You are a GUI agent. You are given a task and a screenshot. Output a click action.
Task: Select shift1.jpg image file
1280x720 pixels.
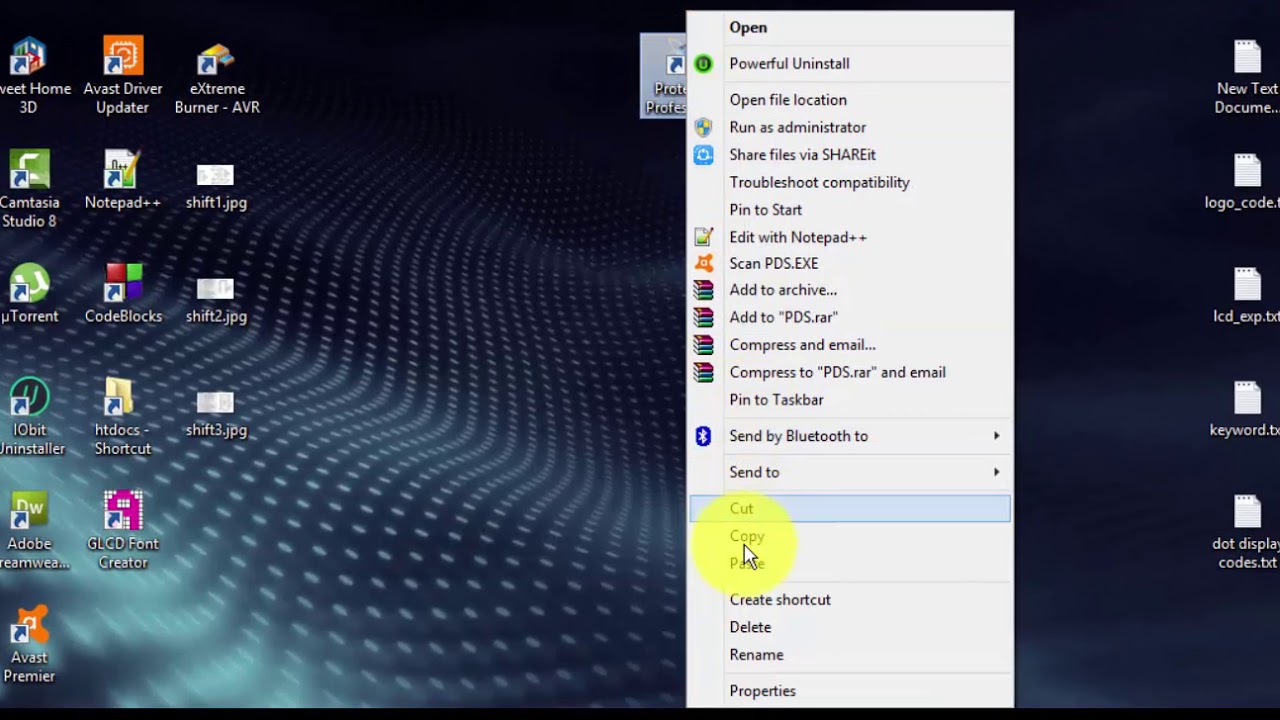click(x=216, y=186)
